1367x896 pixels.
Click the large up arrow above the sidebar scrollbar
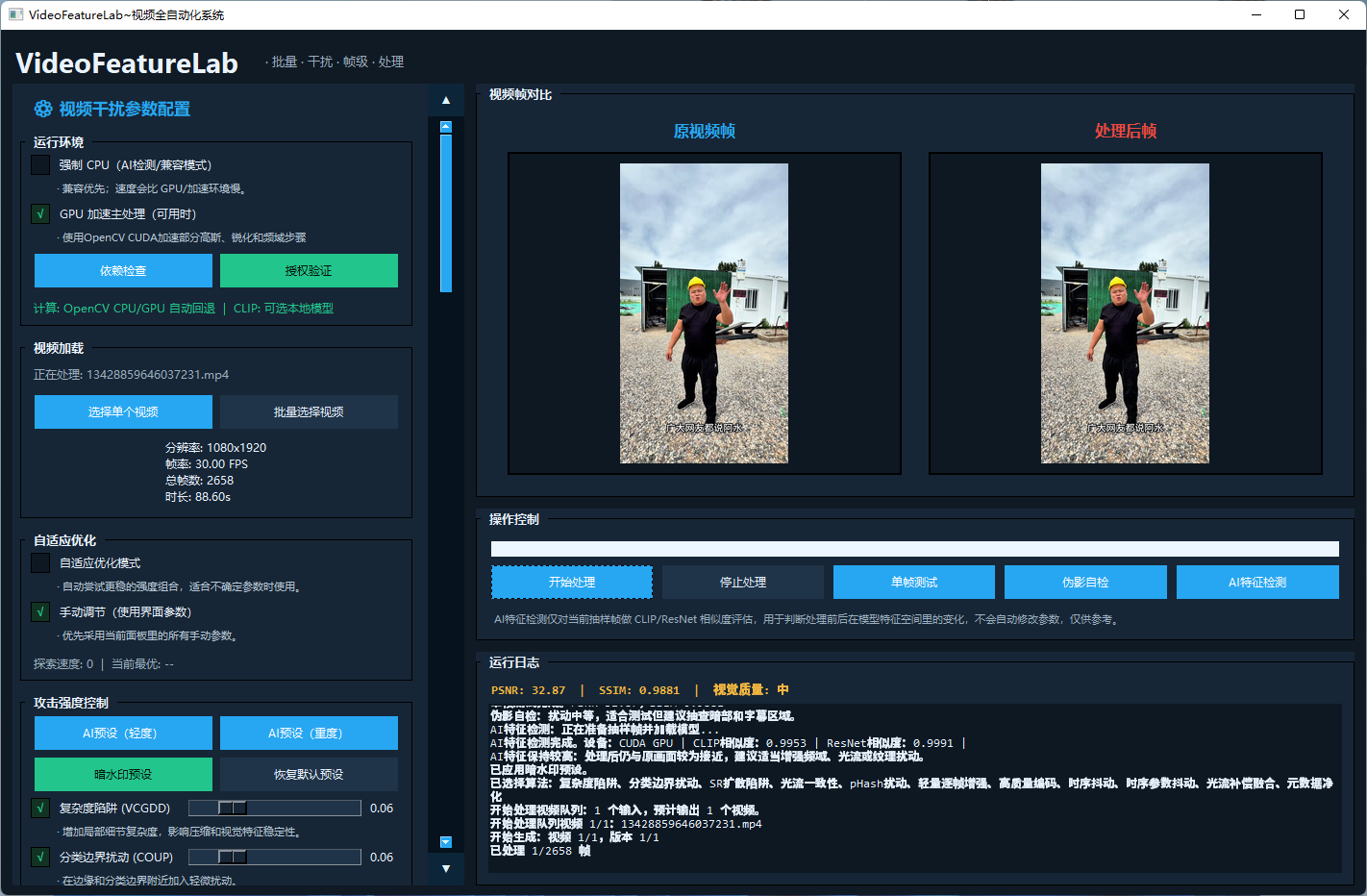(445, 100)
